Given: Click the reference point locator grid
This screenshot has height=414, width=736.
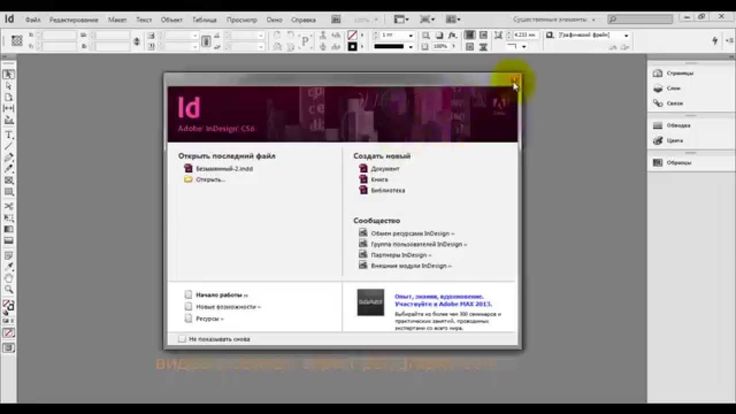Looking at the screenshot, I should pos(17,41).
